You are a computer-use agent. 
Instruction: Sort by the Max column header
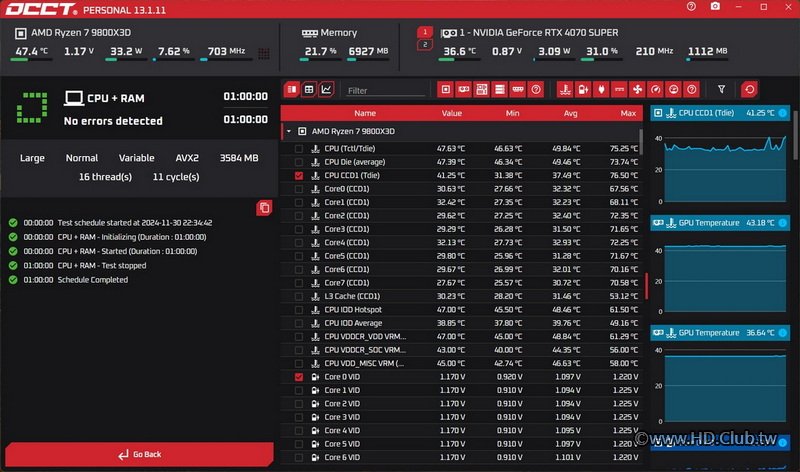628,113
